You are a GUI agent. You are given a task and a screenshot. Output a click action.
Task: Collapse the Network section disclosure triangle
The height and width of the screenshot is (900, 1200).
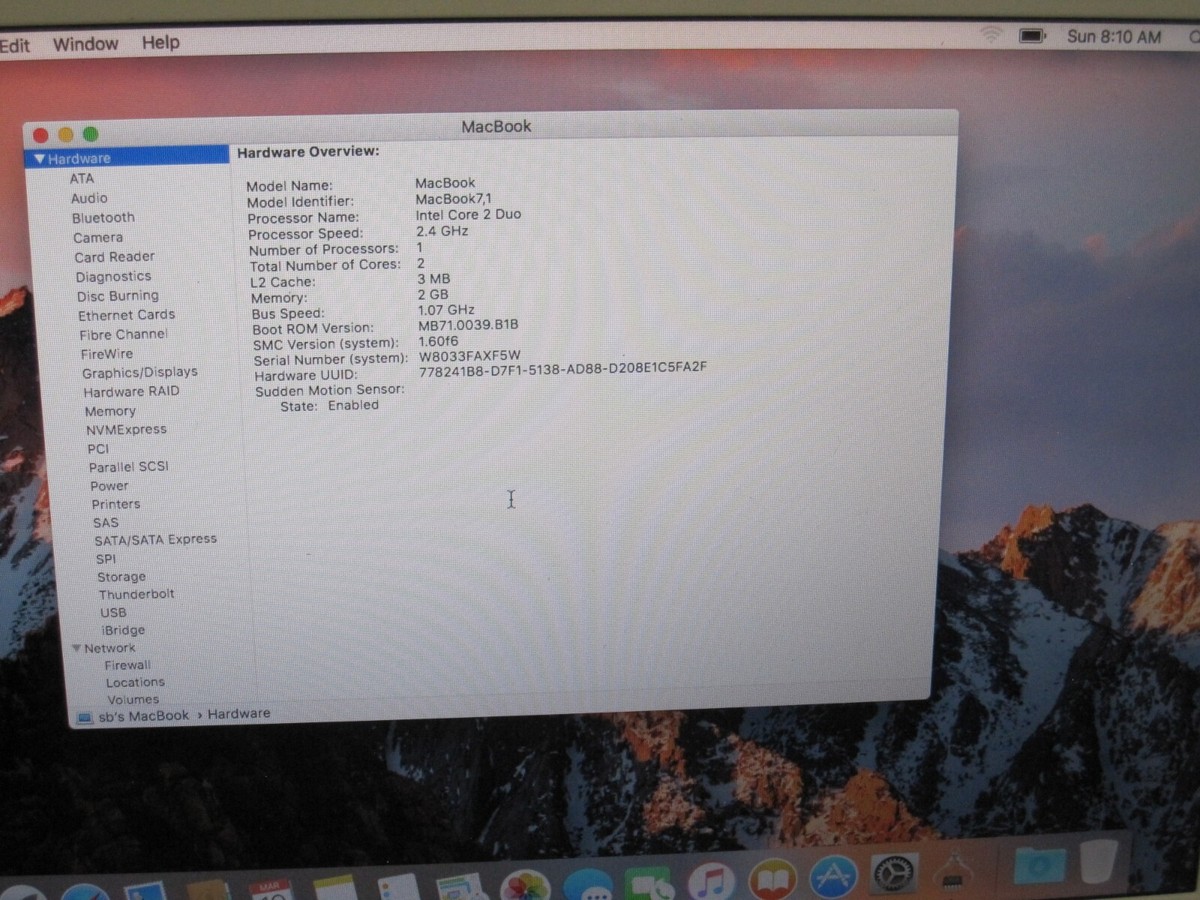[77, 647]
